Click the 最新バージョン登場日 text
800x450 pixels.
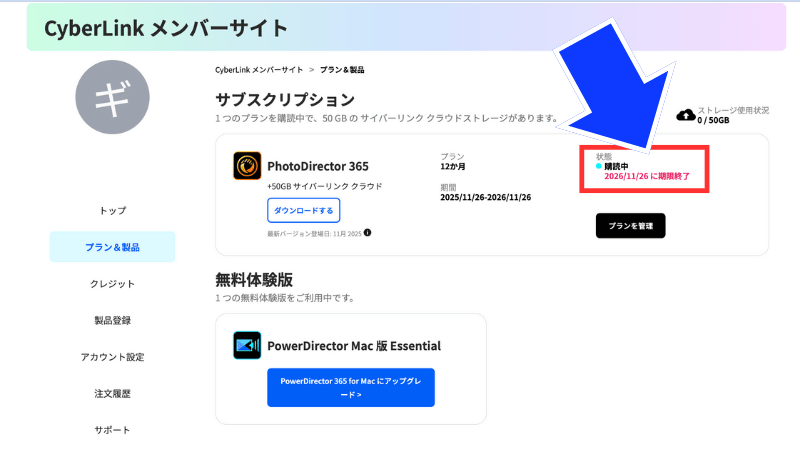(314, 234)
